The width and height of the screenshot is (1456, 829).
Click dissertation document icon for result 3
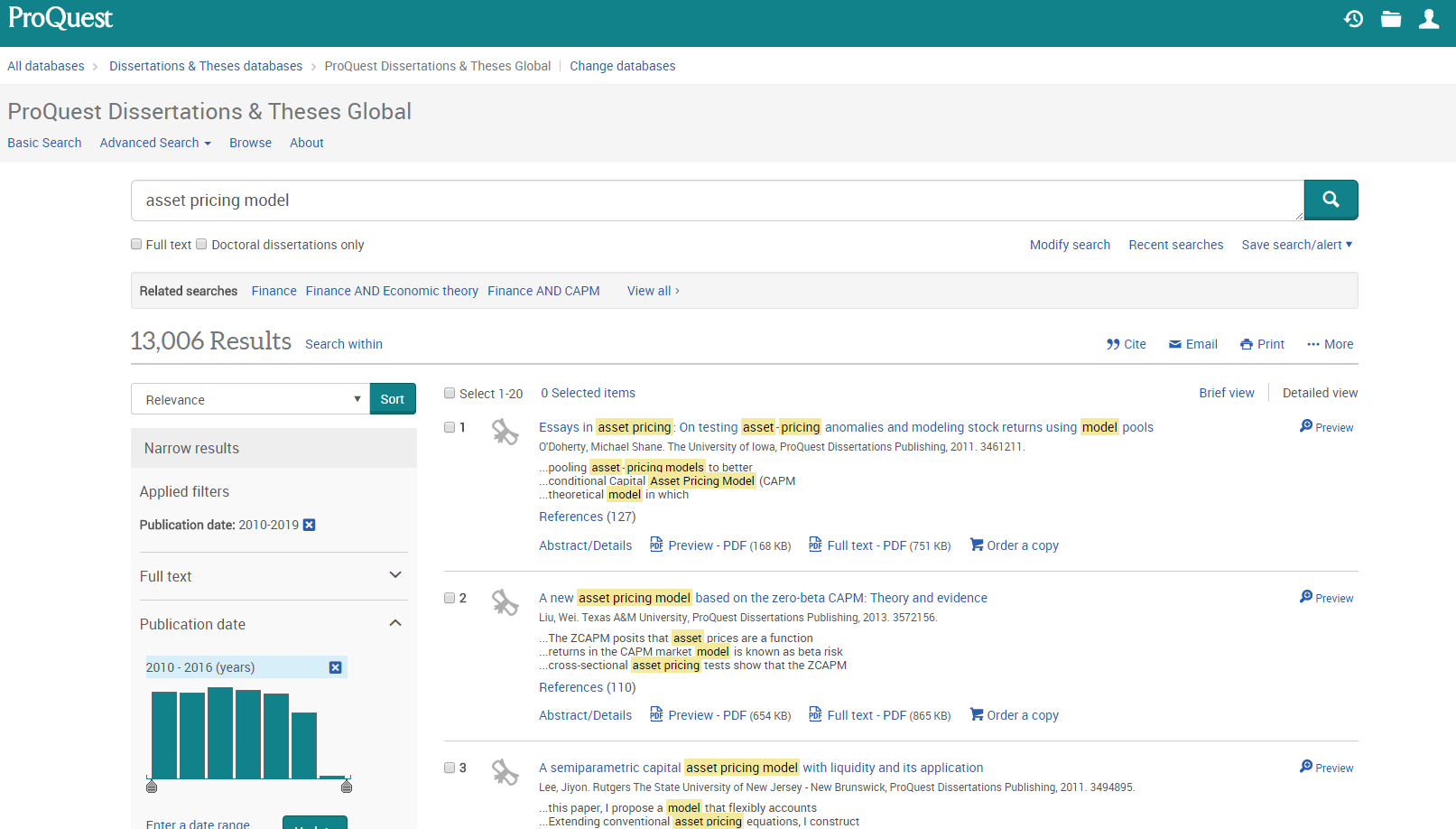(505, 772)
